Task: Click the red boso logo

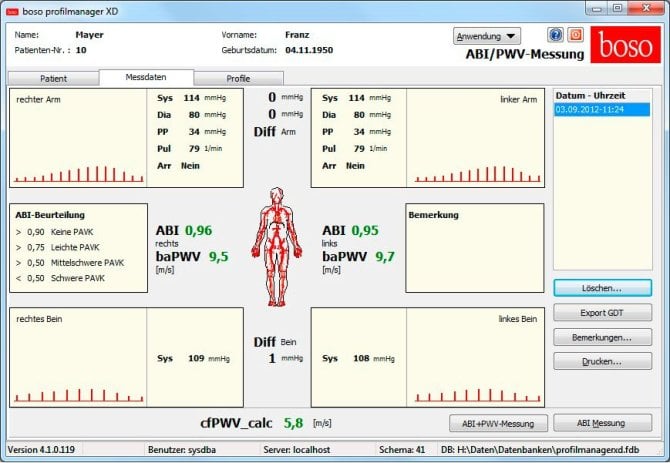Action: [x=622, y=46]
